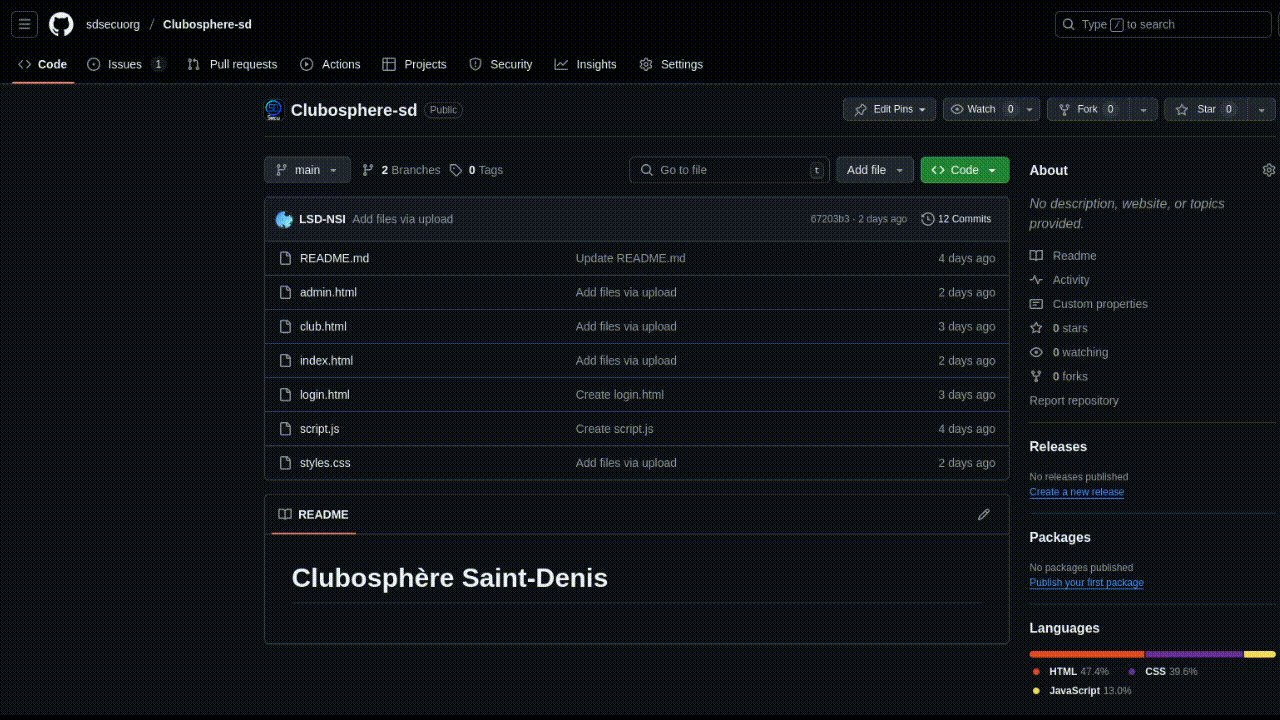Click the tag icon beside Tags
Viewport: 1280px width, 720px height.
click(x=456, y=170)
